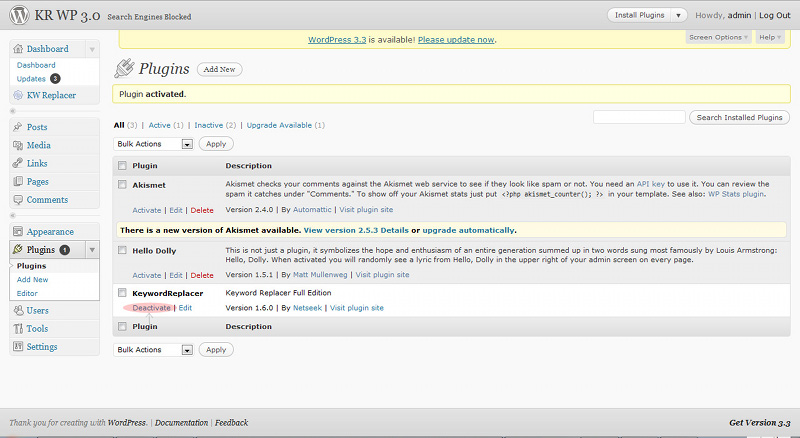This screenshot has width=800, height=438.
Task: Click the Add New button beside Plugins
Action: pyautogui.click(x=219, y=69)
